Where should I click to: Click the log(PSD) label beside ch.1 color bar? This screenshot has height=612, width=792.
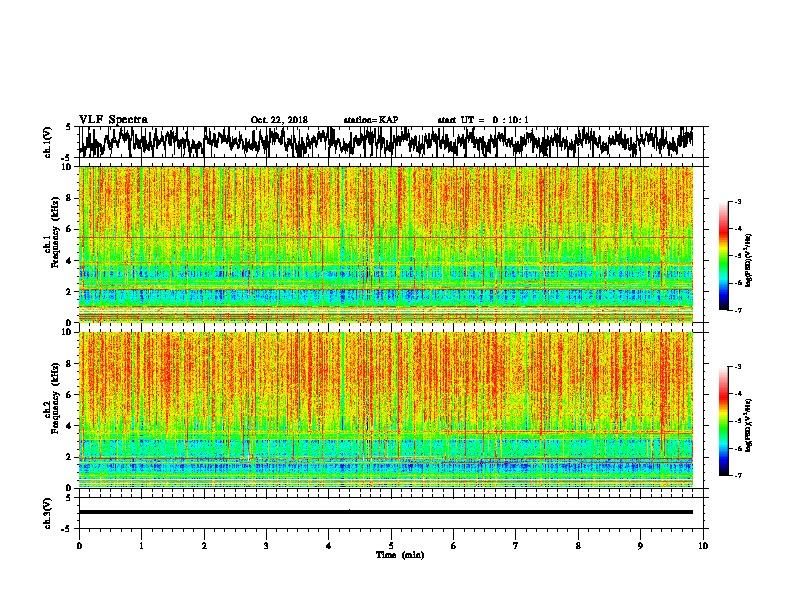pos(748,260)
